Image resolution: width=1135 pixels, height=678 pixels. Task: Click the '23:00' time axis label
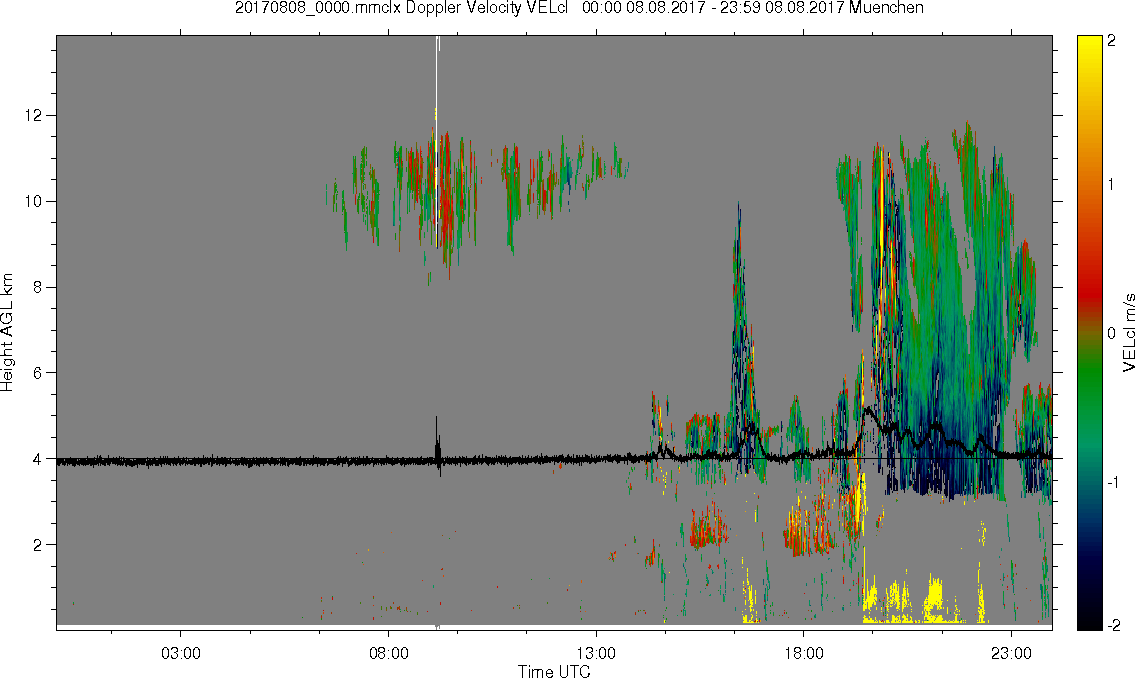pyautogui.click(x=1011, y=654)
